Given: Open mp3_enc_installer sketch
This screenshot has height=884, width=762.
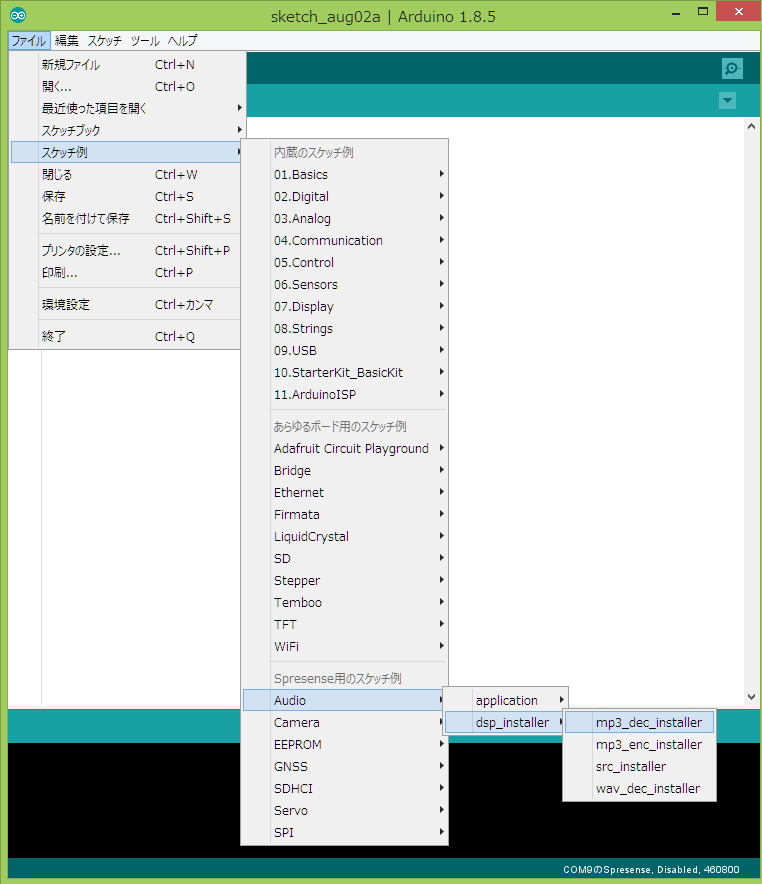Looking at the screenshot, I should click(x=640, y=745).
